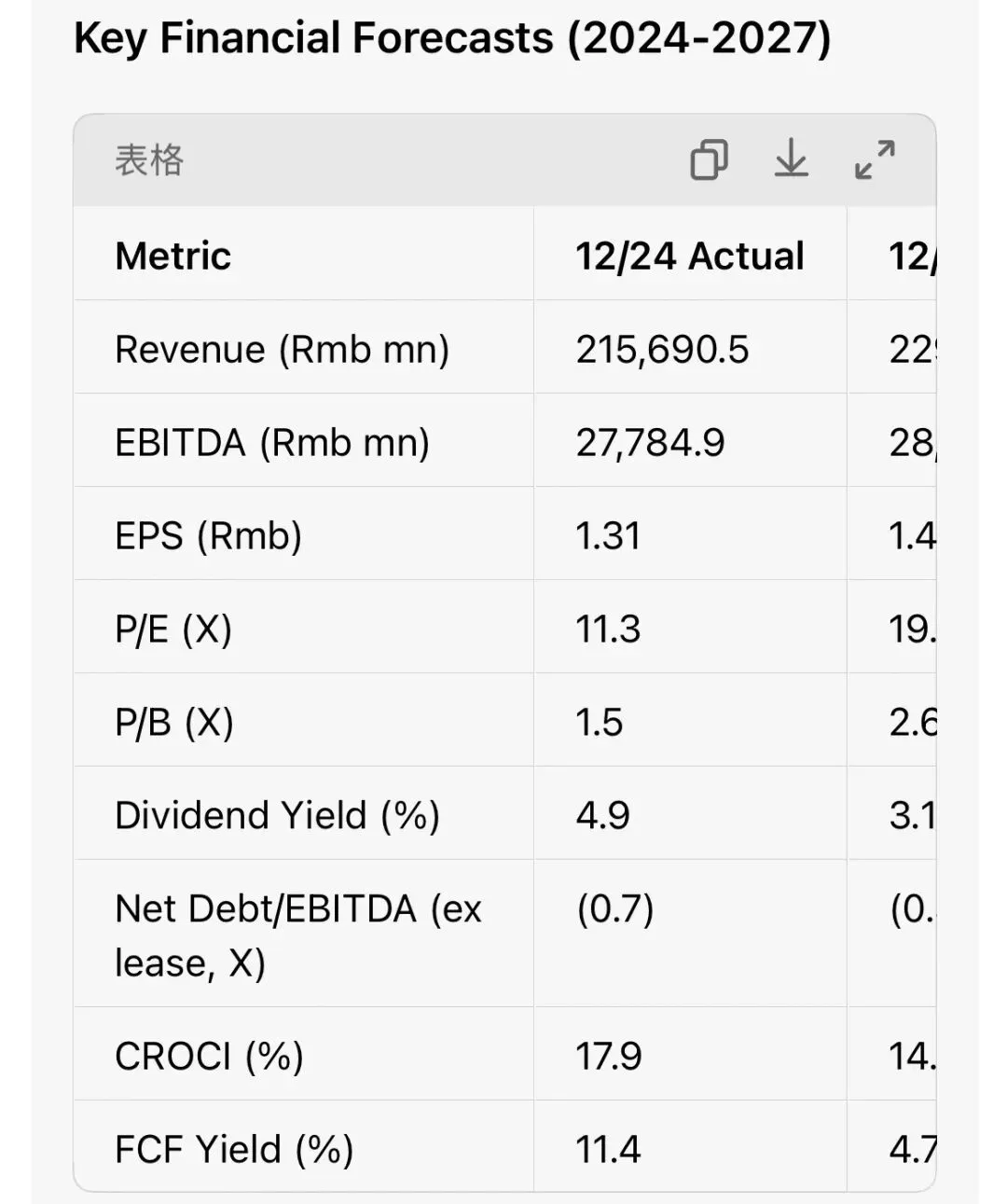The width and height of the screenshot is (1007, 1204).
Task: Select the CROCI (%) row label
Action: (209, 1057)
